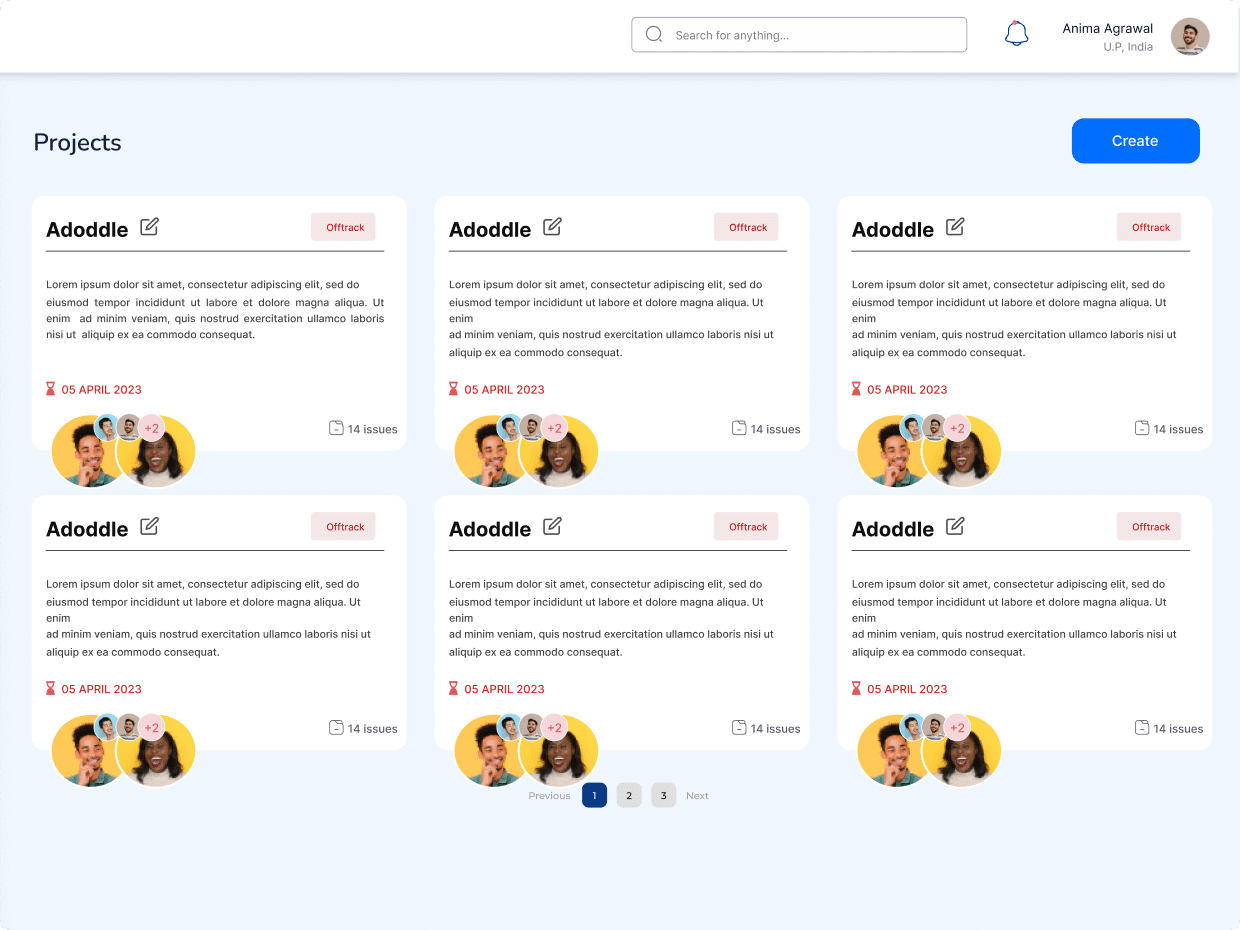Open Anima Agrawal profile avatar
The image size is (1240, 930).
tap(1190, 36)
